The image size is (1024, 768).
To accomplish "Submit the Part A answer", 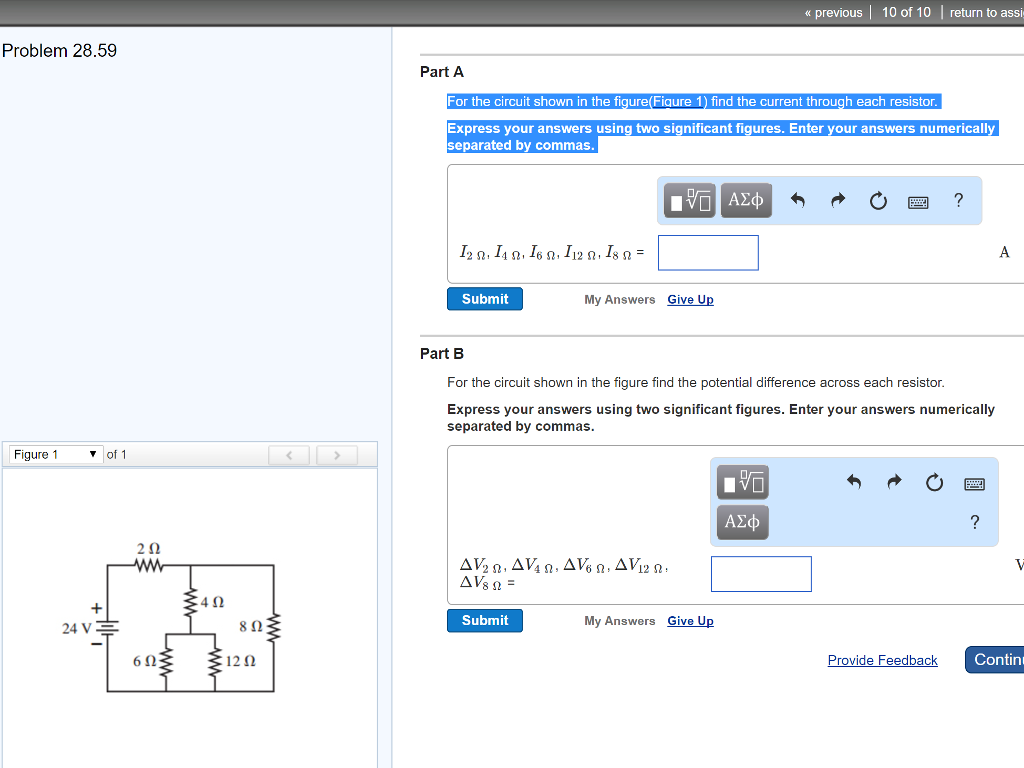I will 484,299.
